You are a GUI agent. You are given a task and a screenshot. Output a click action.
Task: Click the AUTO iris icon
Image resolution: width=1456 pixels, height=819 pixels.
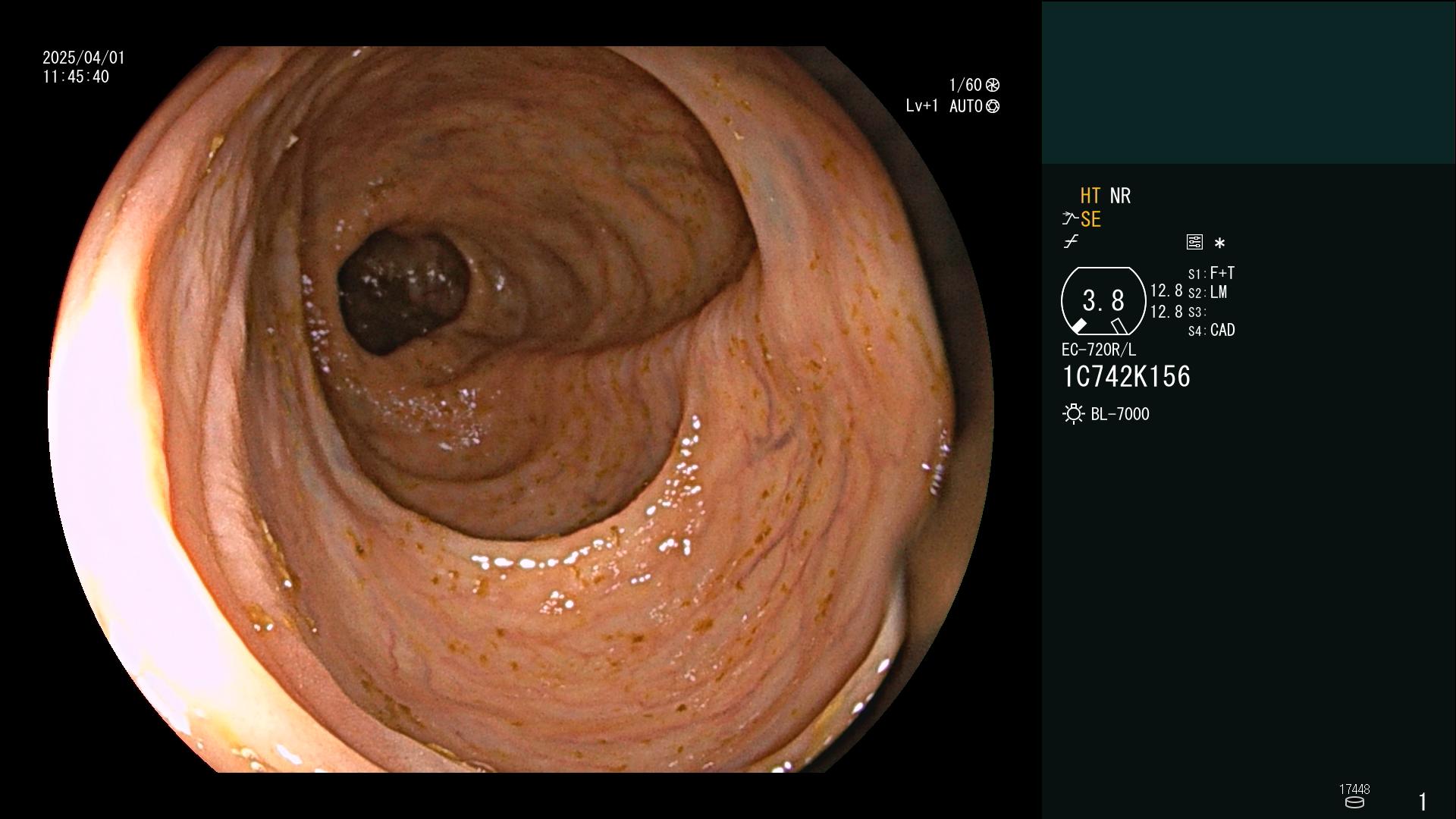point(993,106)
